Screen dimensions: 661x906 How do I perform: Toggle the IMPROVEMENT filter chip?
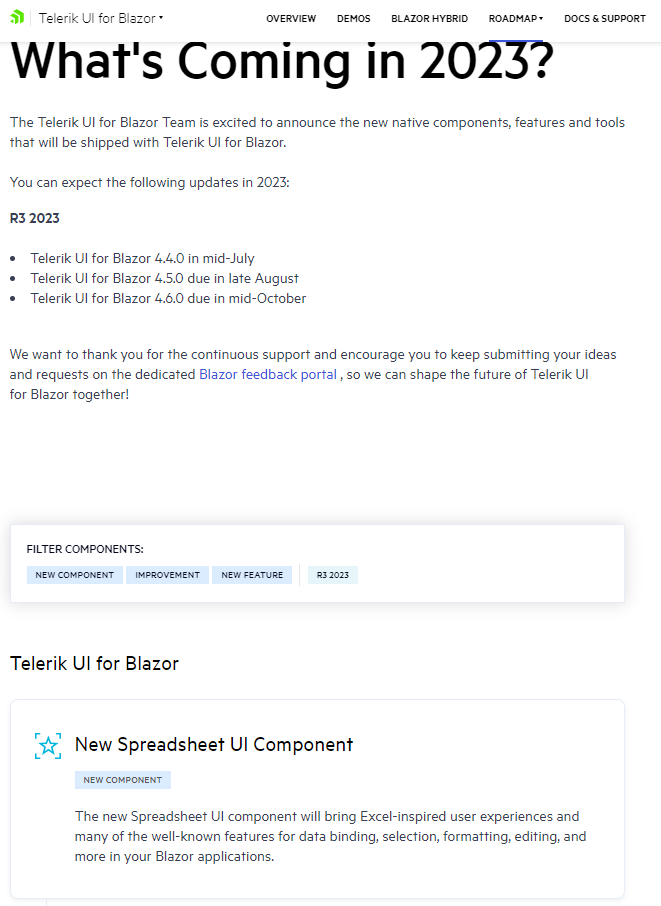pyautogui.click(x=168, y=575)
